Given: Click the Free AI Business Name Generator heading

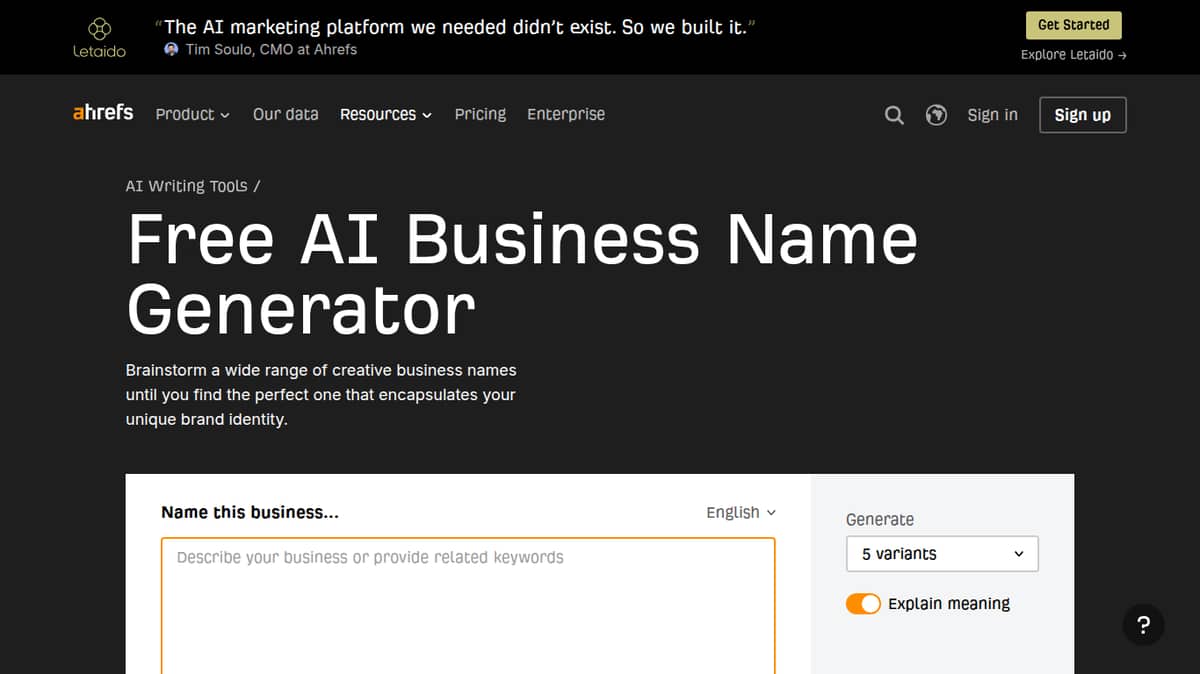Looking at the screenshot, I should click(x=522, y=273).
